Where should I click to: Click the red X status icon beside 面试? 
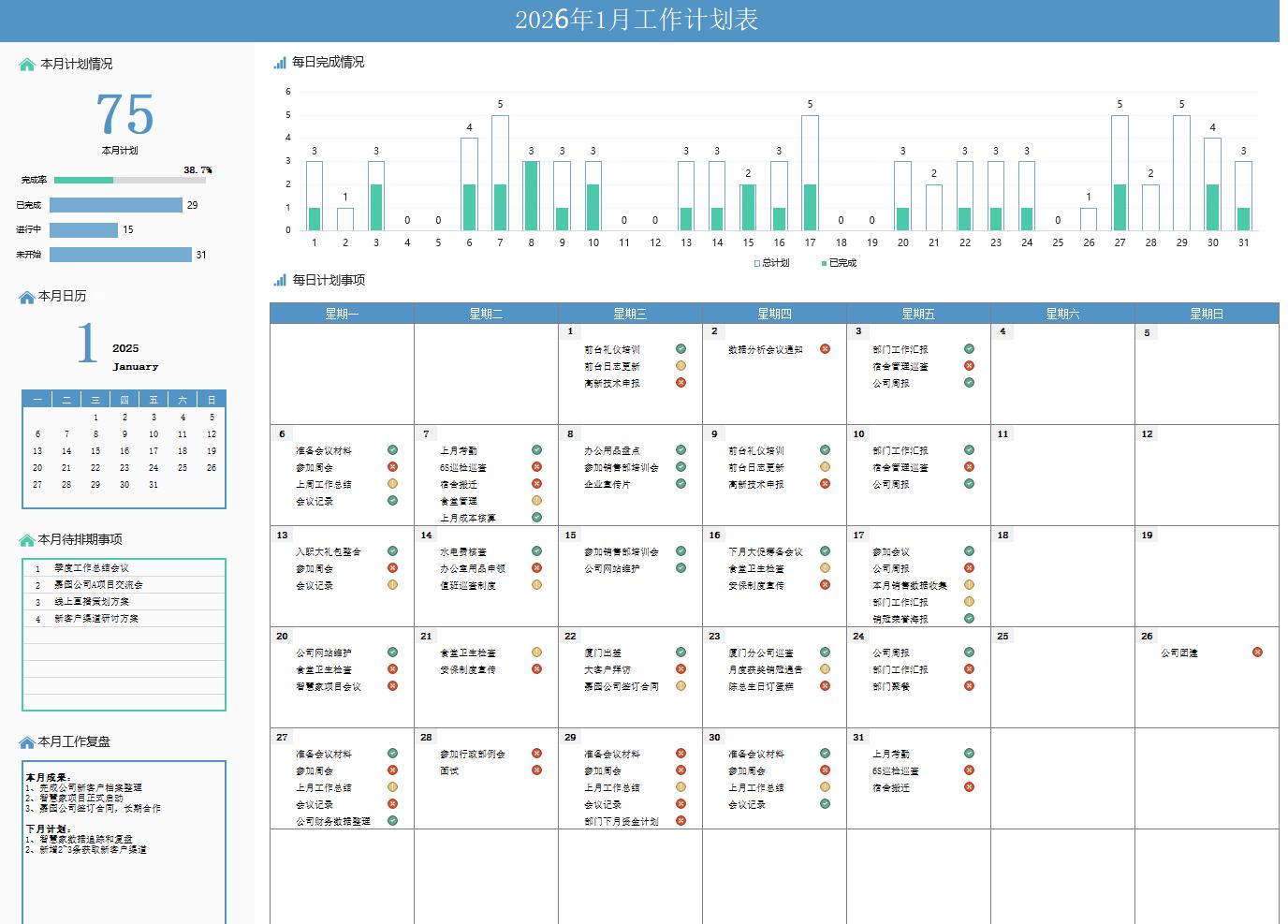tap(536, 770)
